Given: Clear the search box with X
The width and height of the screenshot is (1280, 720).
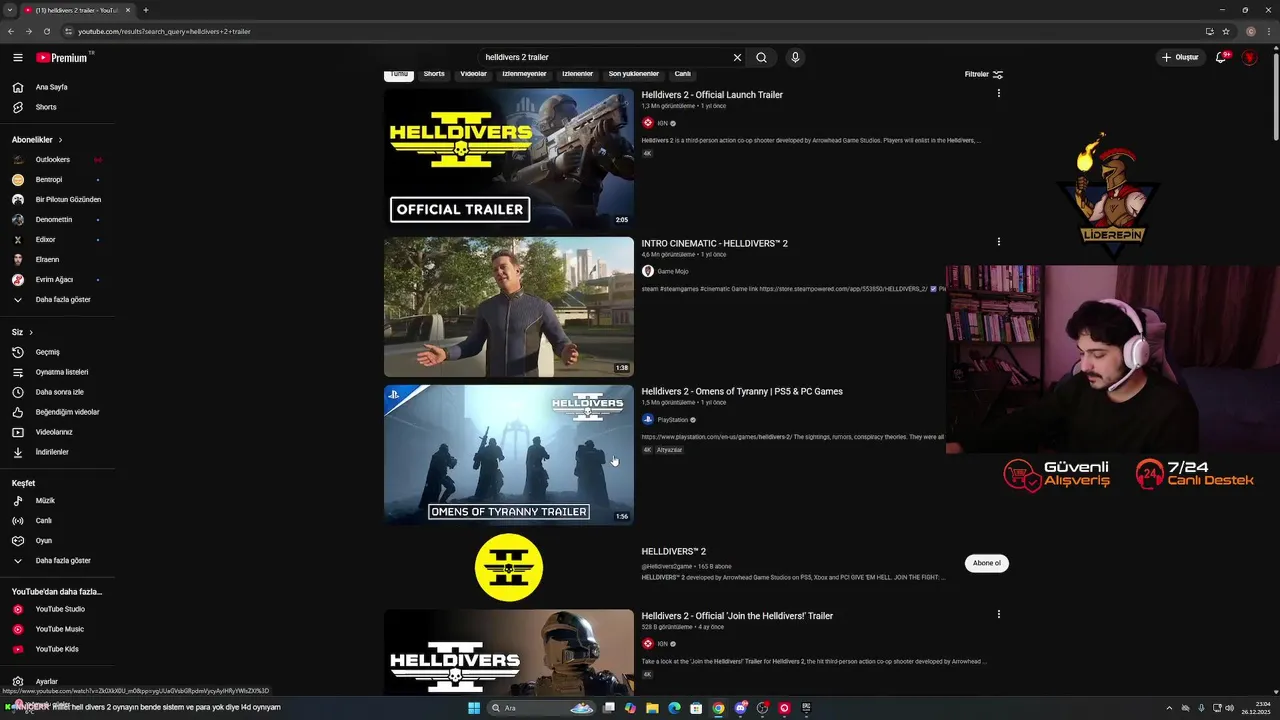Looking at the screenshot, I should point(738,57).
